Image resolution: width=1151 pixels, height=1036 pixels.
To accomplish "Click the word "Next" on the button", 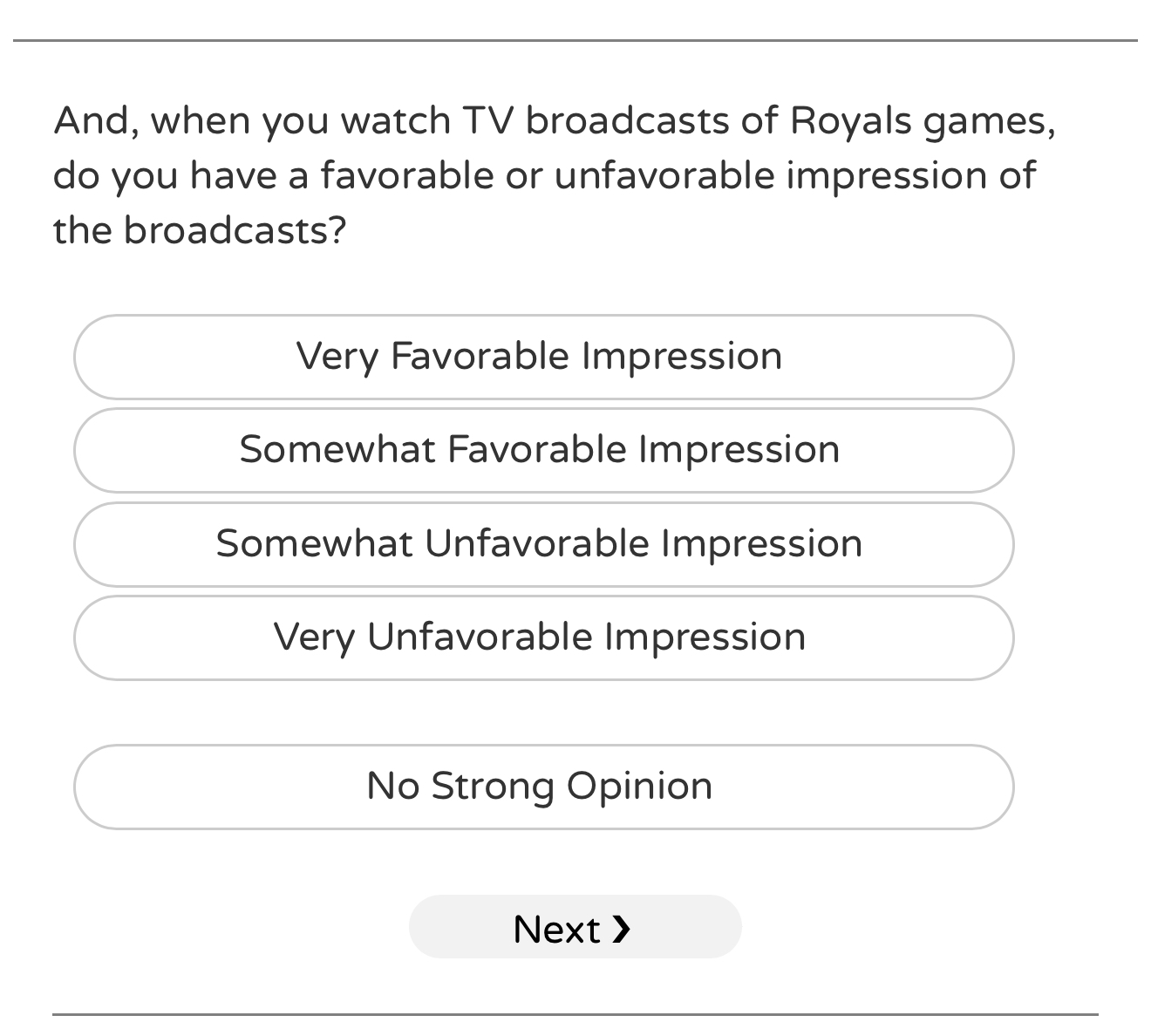I will (x=556, y=930).
